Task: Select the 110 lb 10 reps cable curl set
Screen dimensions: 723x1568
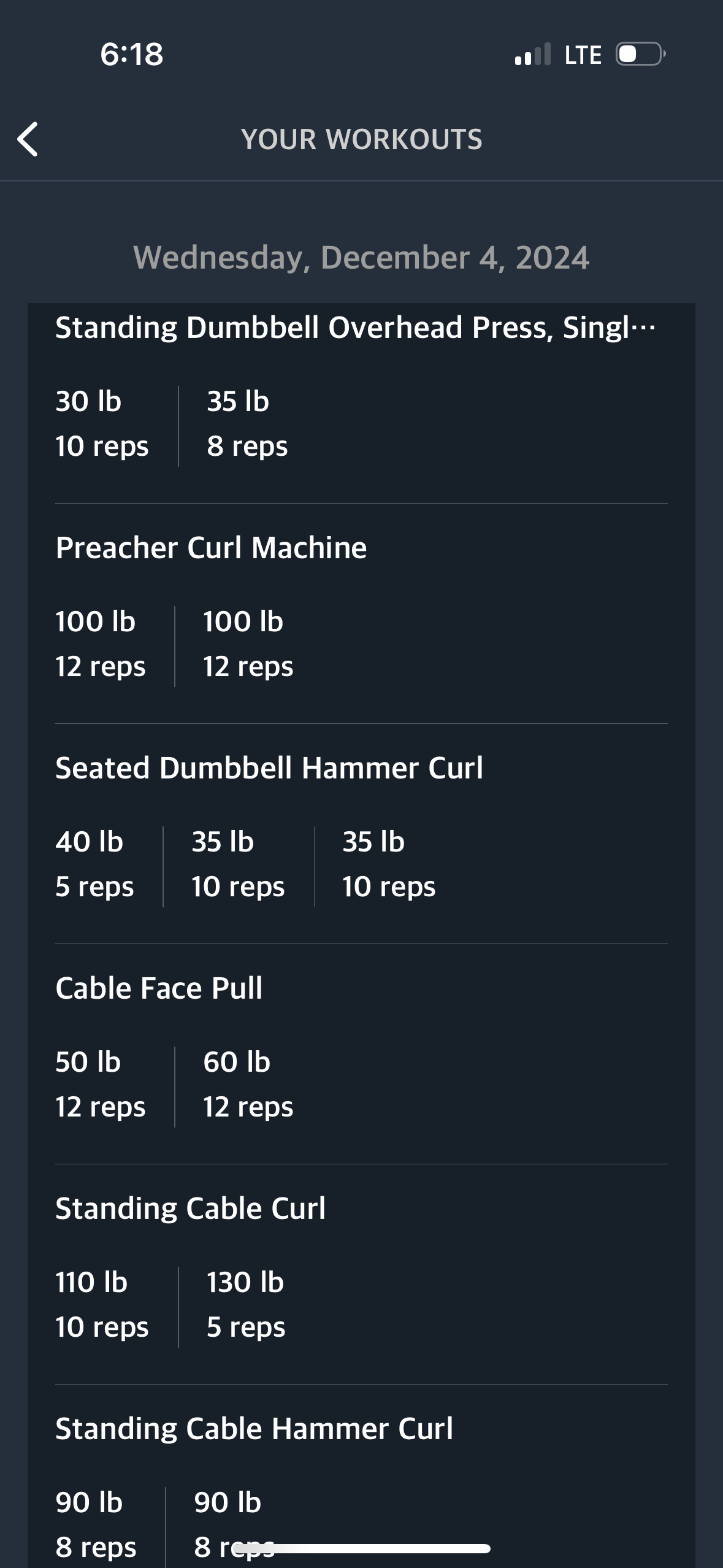Action: tap(102, 1305)
